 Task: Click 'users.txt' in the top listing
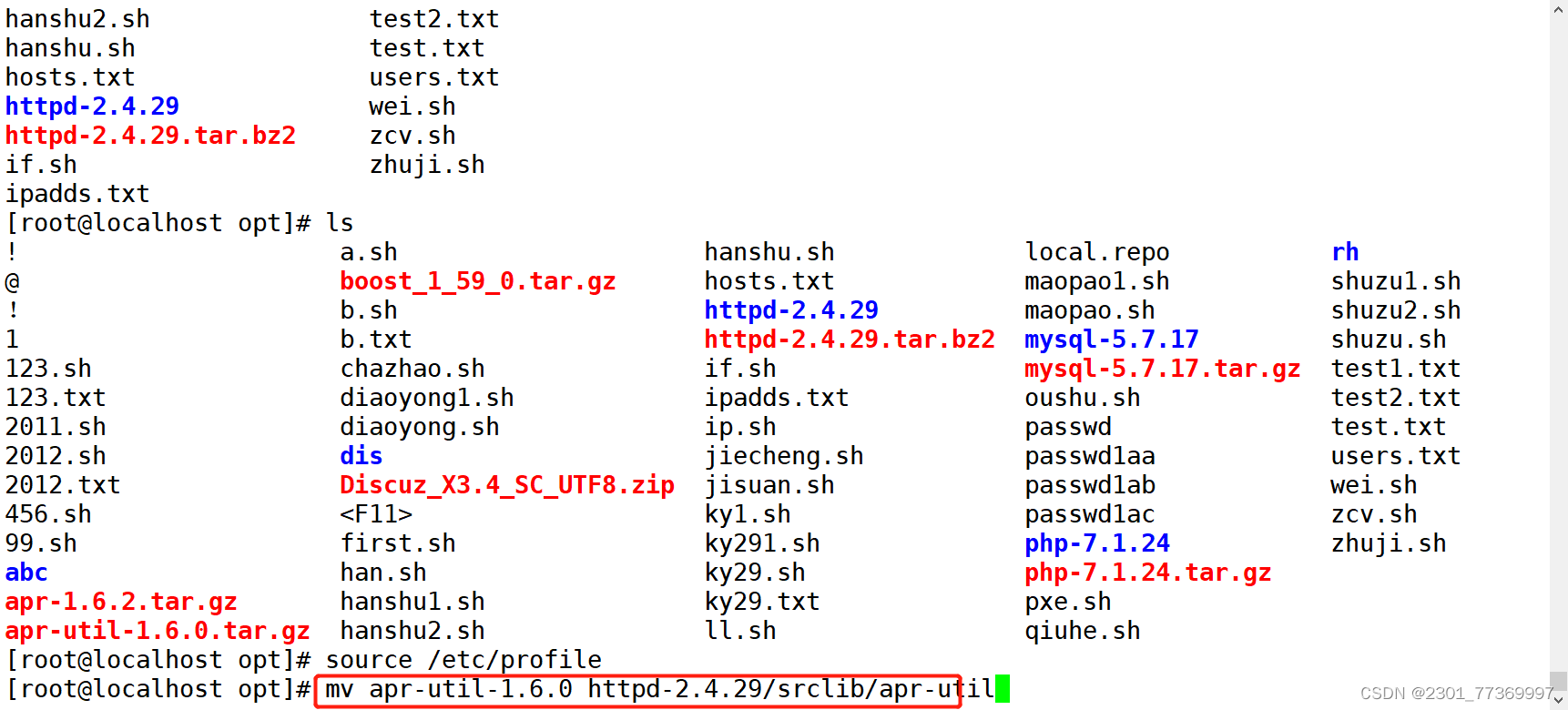coord(434,77)
